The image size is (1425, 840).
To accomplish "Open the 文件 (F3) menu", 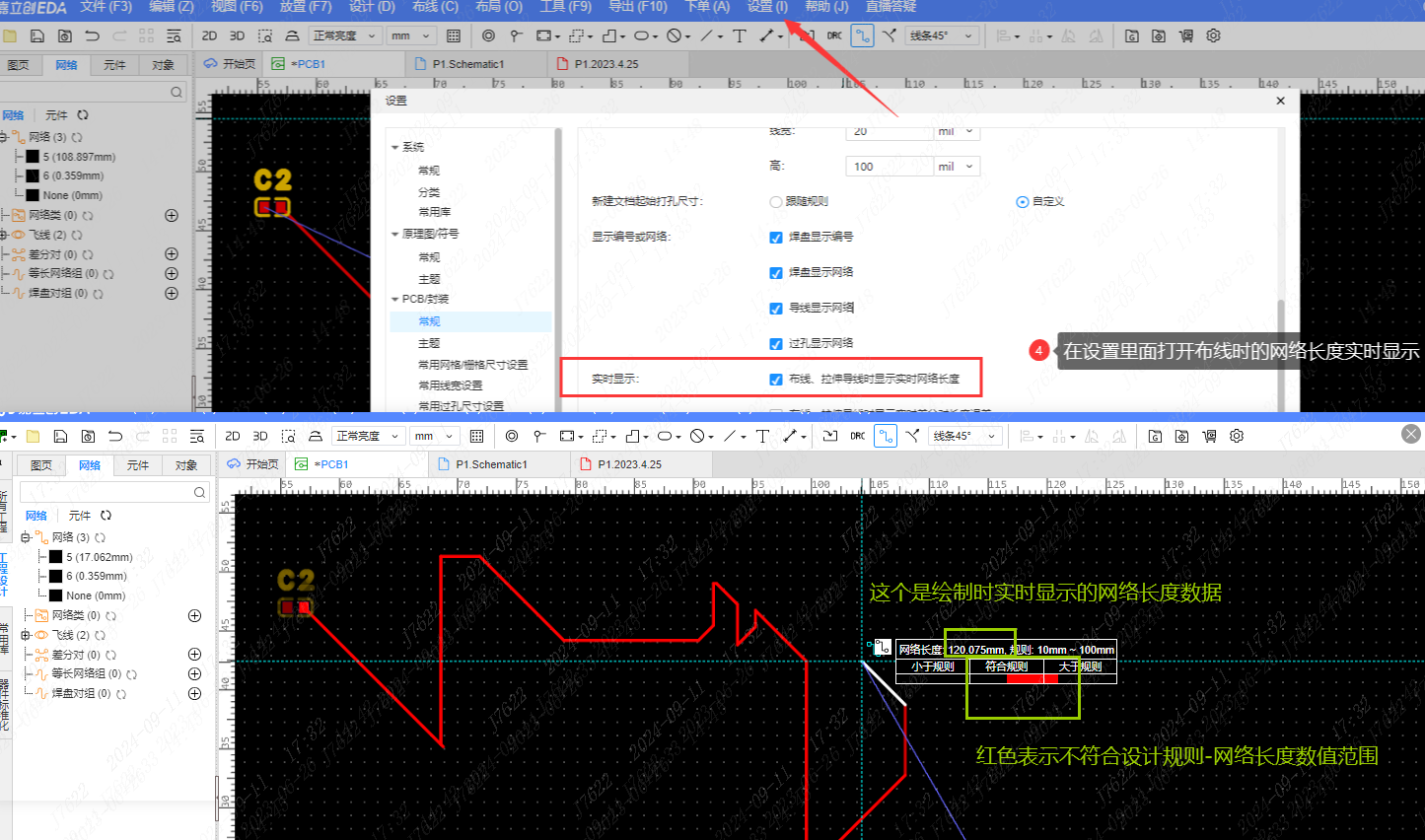I will (106, 7).
